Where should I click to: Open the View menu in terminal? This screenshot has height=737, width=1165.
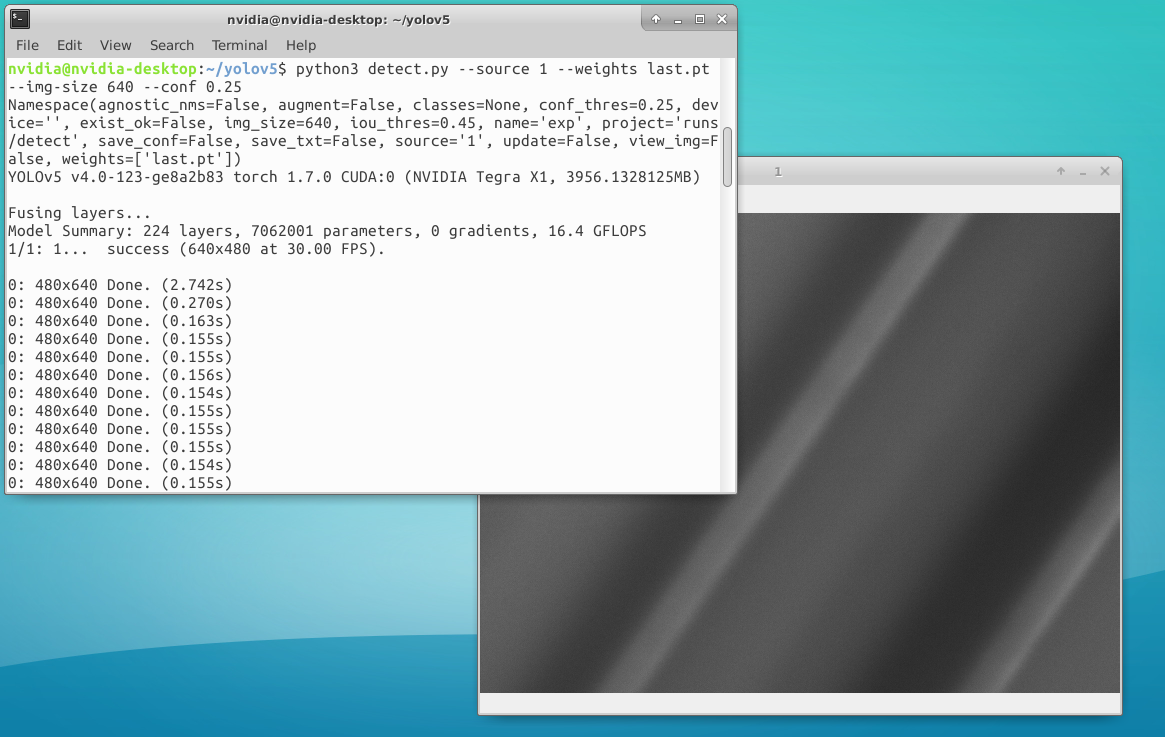(x=115, y=45)
